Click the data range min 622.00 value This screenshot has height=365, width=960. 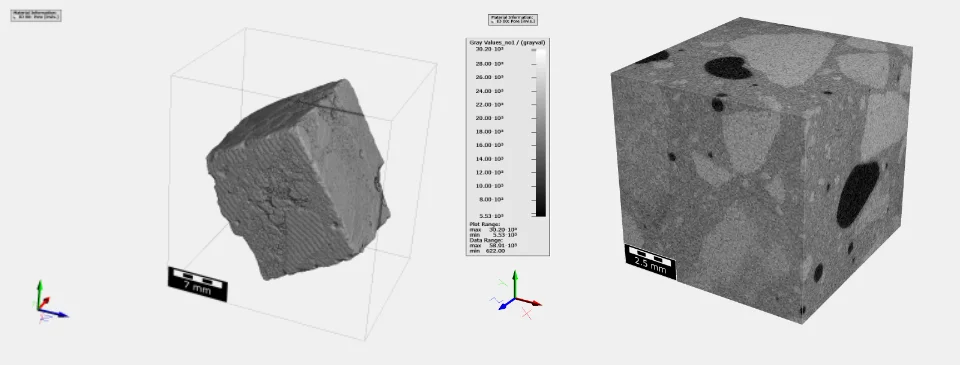coord(495,250)
